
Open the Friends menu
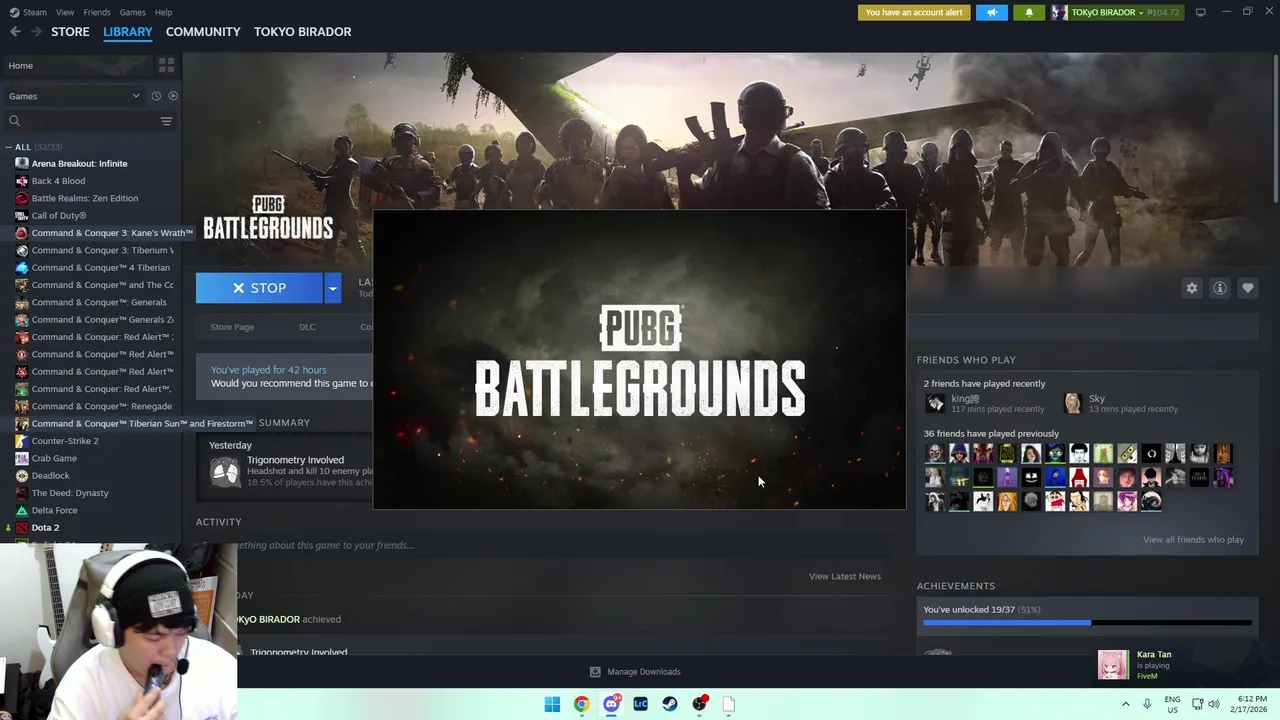pos(97,12)
